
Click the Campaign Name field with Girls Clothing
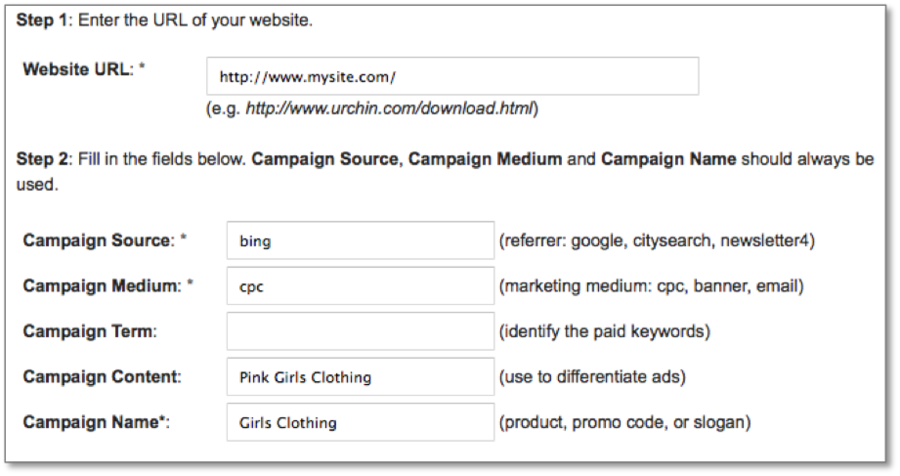(360, 422)
